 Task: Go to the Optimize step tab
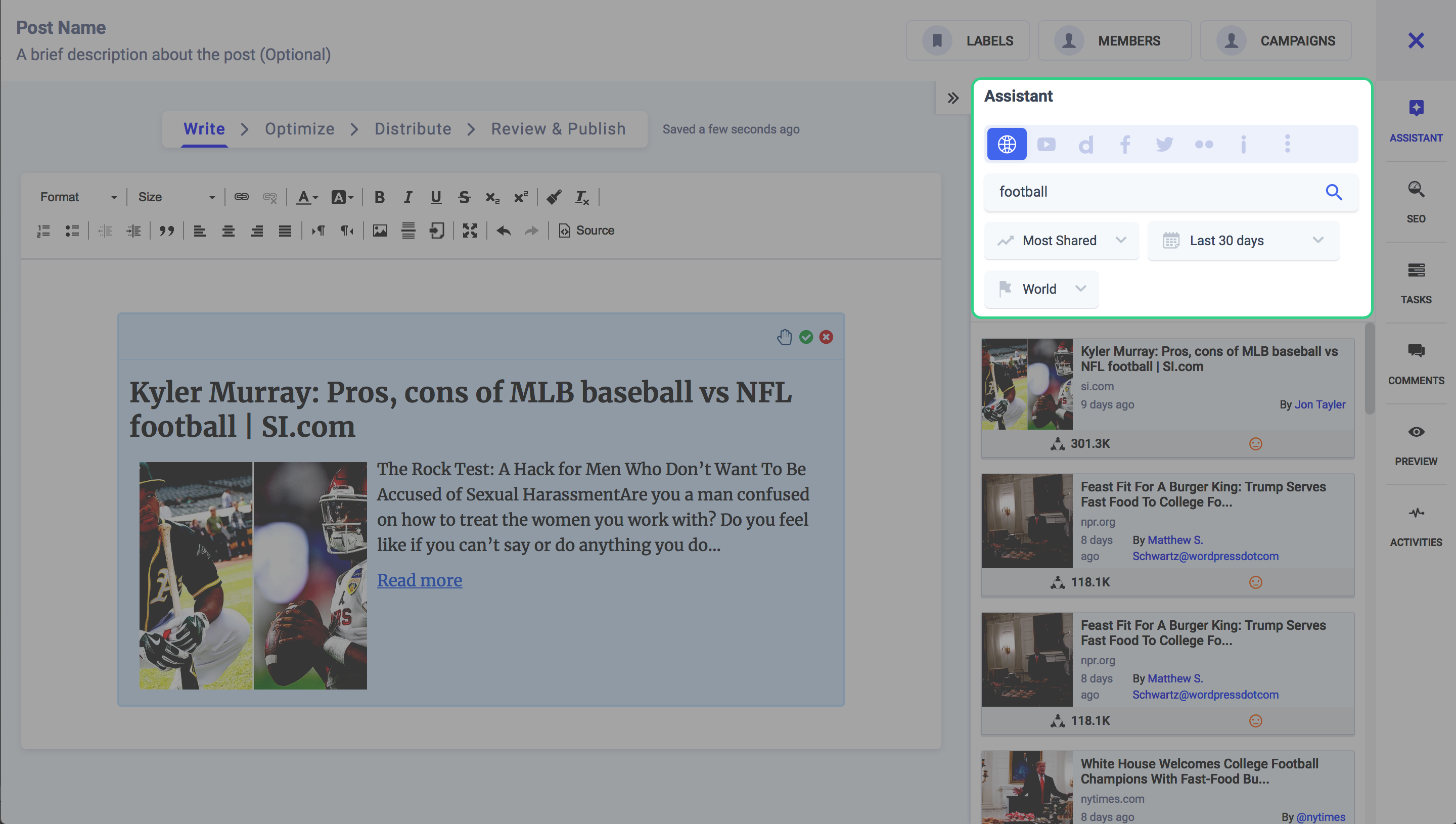[300, 129]
